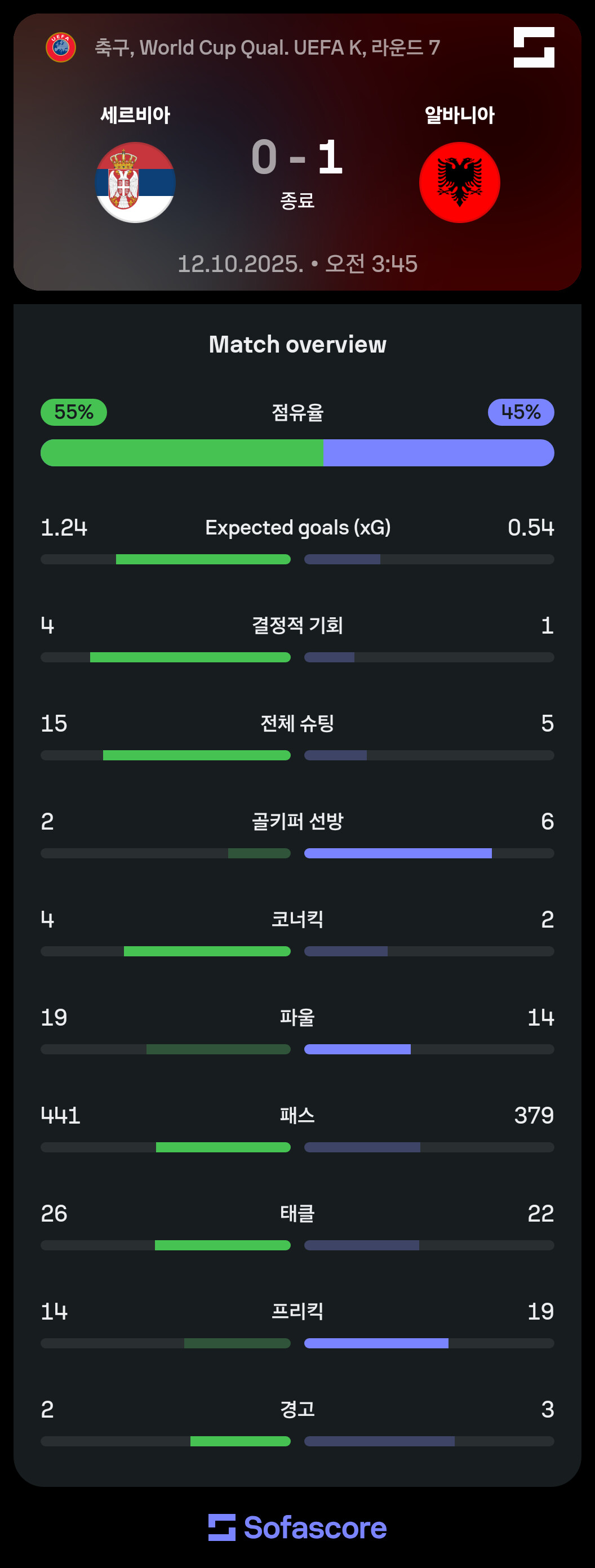The height and width of the screenshot is (1568, 595).
Task: Select the Match overview heading
Action: [297, 345]
